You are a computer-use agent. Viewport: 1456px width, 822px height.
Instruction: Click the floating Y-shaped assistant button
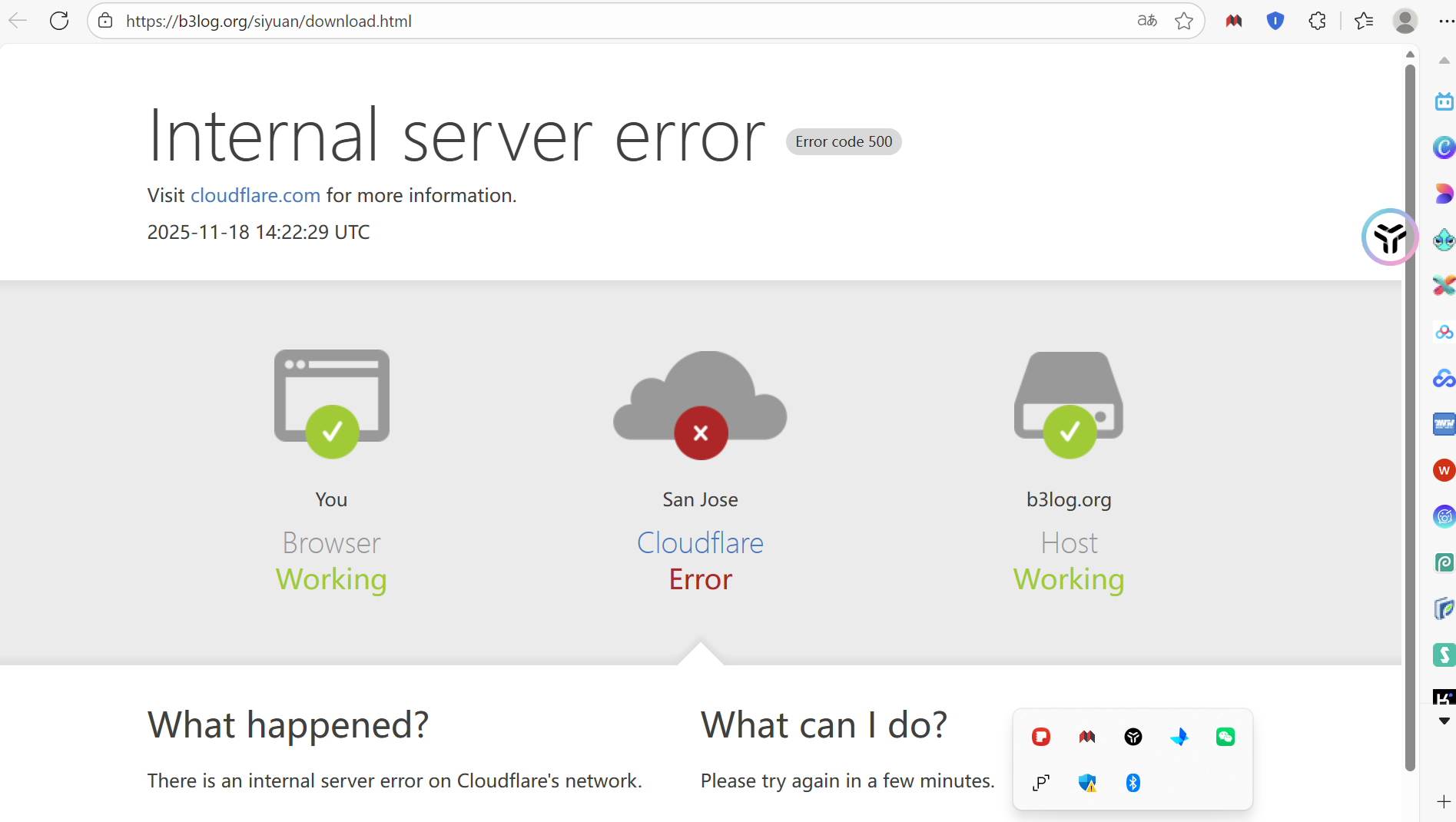click(1390, 237)
